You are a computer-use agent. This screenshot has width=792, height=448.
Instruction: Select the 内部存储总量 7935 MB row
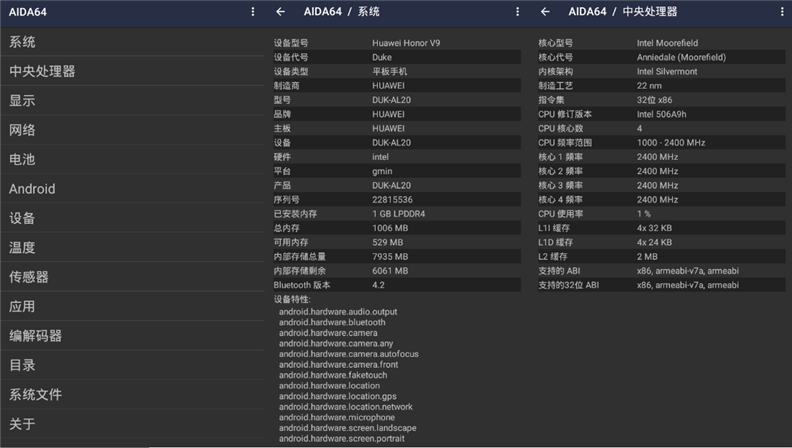[397, 257]
